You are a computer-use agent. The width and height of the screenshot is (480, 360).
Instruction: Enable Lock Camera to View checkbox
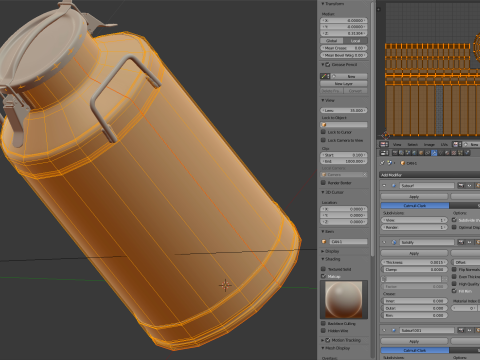323,140
